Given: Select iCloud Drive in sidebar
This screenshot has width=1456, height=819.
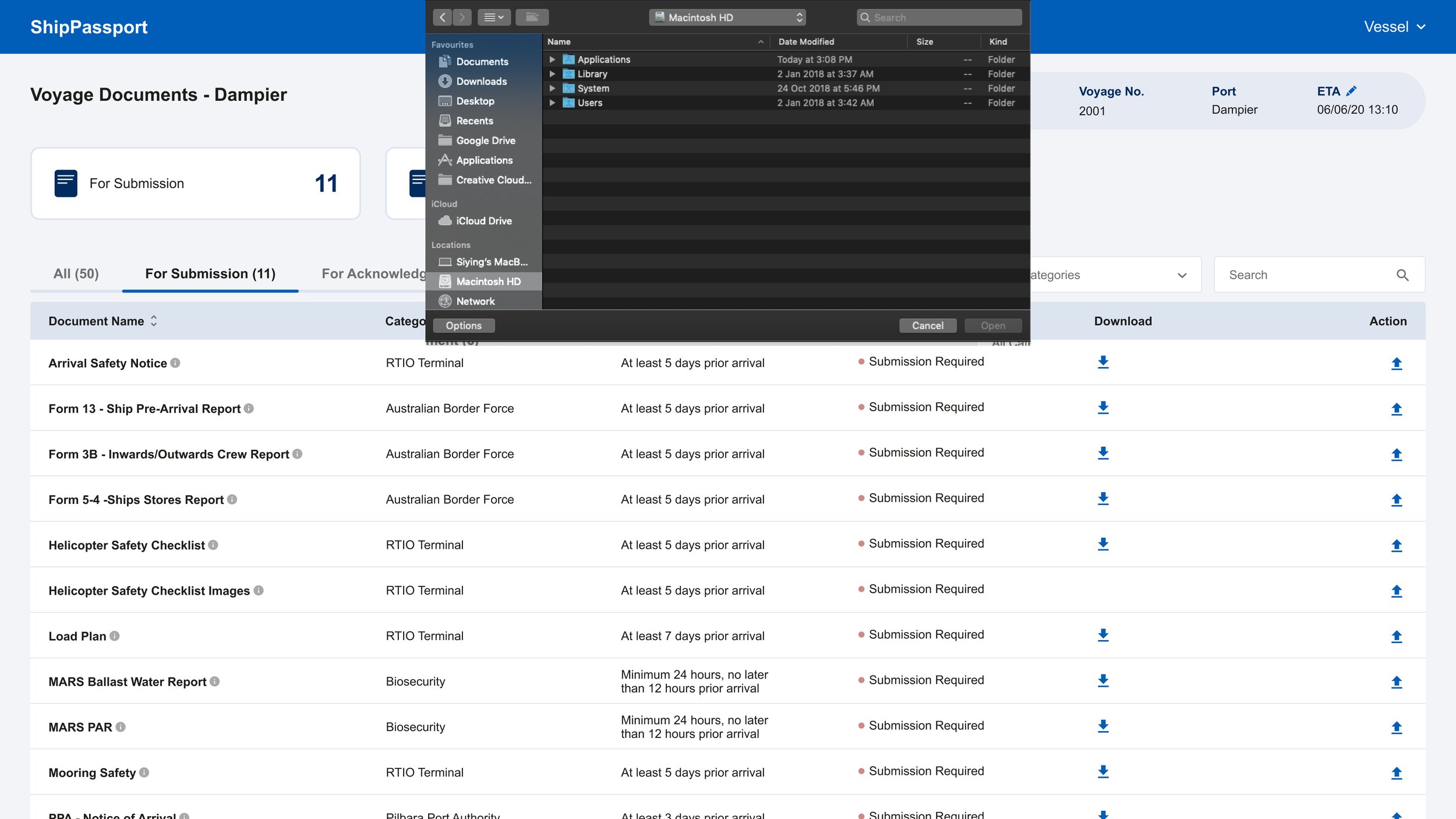Looking at the screenshot, I should tap(483, 221).
